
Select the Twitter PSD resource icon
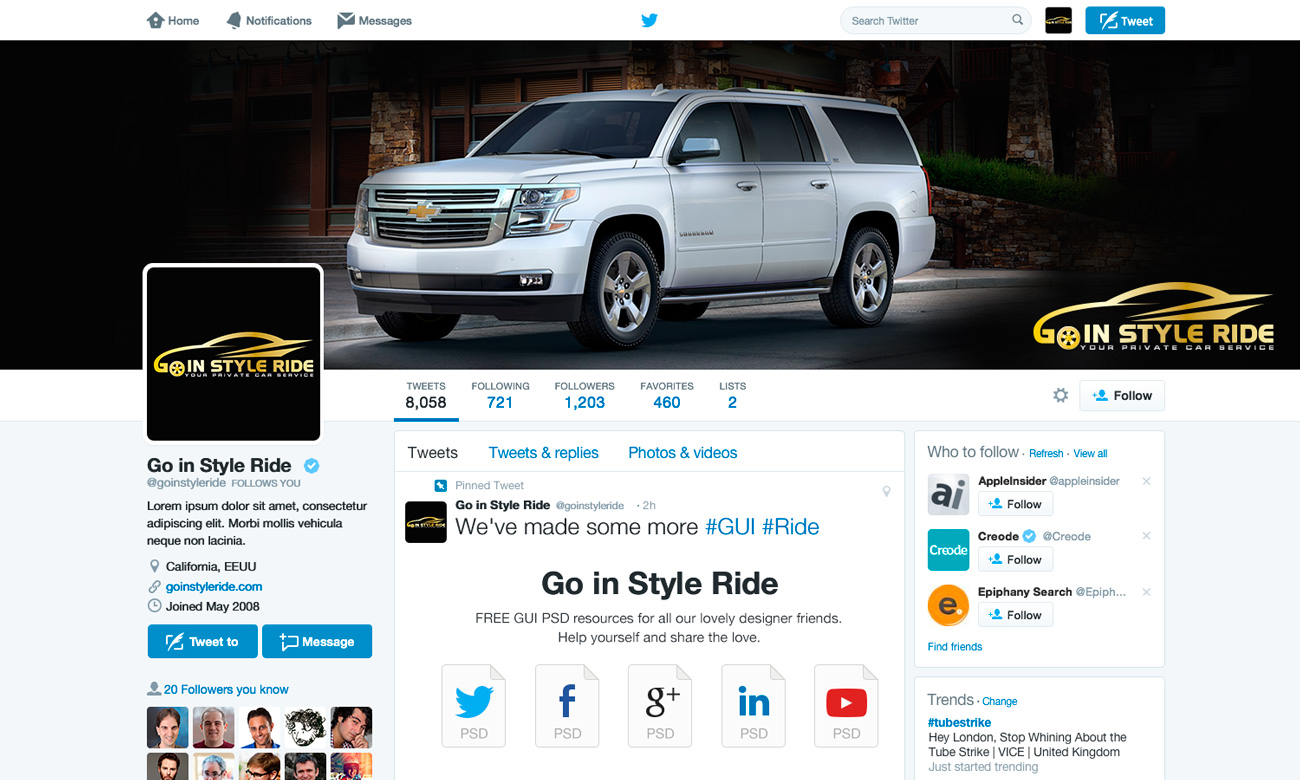coord(473,705)
